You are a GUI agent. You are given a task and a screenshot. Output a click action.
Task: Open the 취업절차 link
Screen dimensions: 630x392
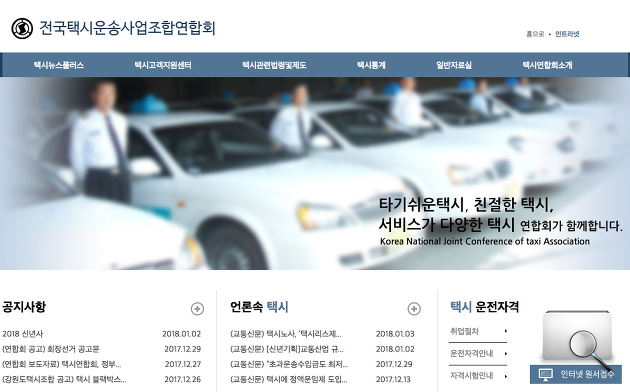(x=464, y=331)
